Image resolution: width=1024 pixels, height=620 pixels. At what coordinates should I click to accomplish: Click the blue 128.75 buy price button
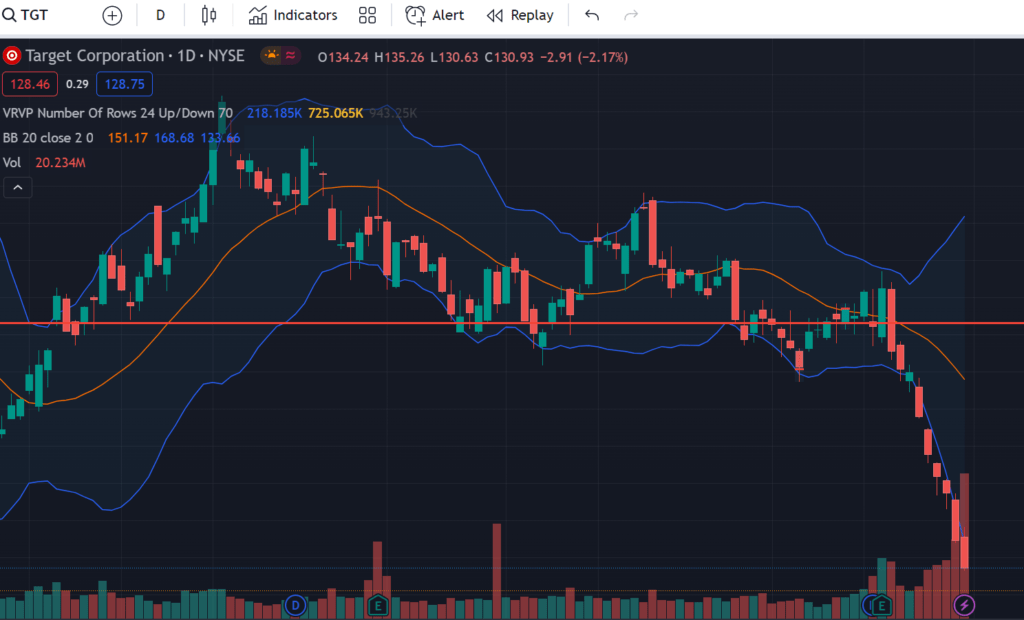pyautogui.click(x=125, y=84)
